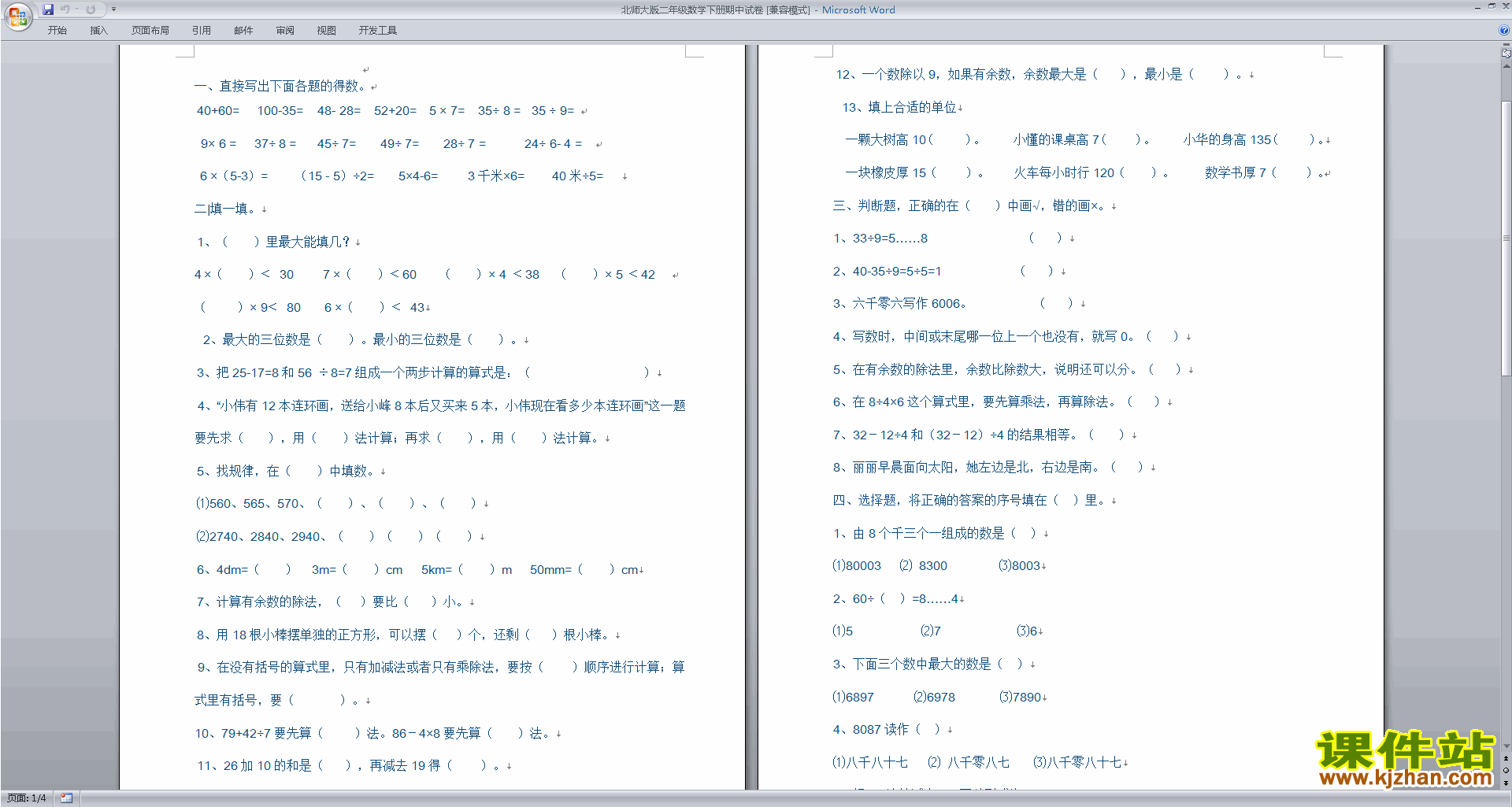This screenshot has height=807, width=1512.
Task: Open the Customize Quick Access Toolbar dropdown
Action: [x=113, y=9]
